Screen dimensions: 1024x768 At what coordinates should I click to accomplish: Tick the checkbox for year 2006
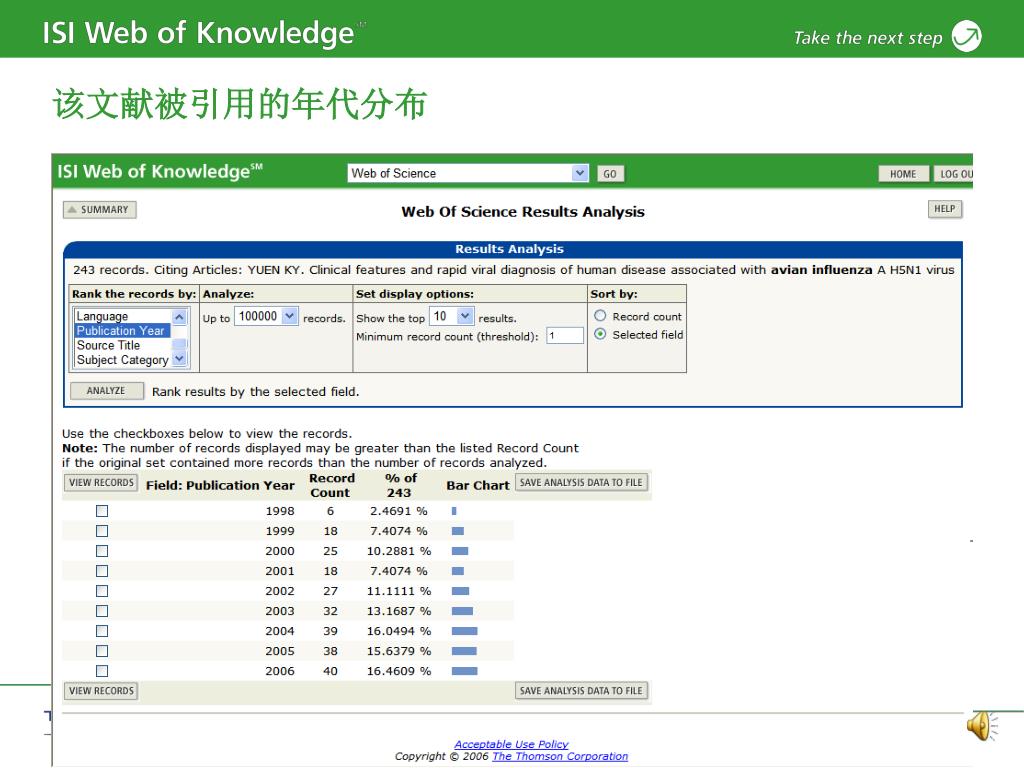coord(102,671)
